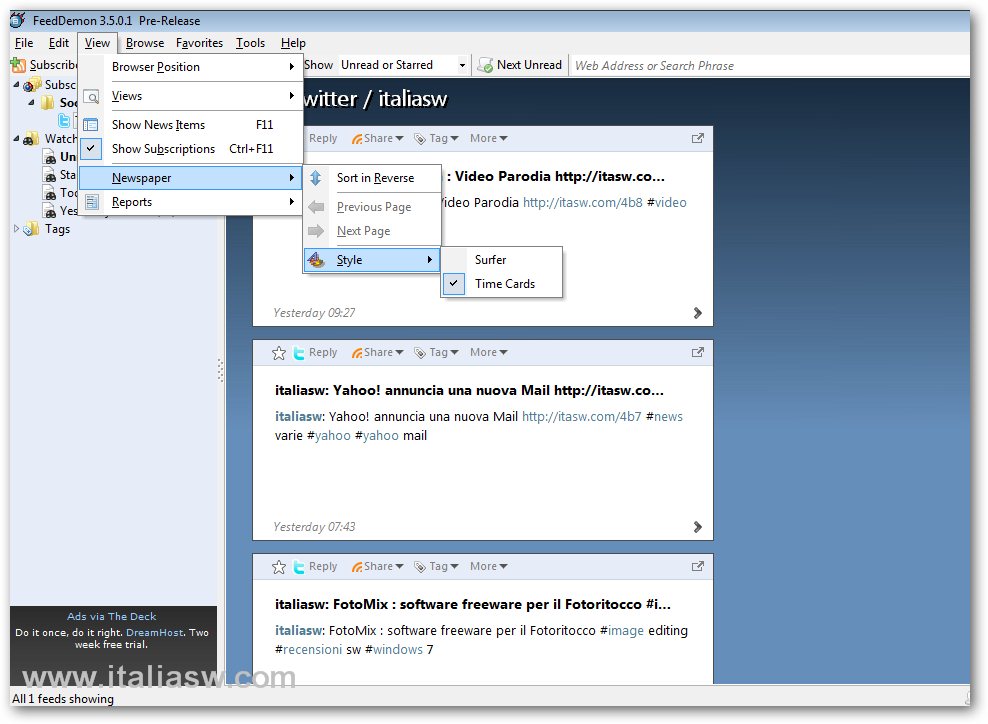Select the checked Time Cards style
Screen dimensions: 988x724
(x=502, y=284)
